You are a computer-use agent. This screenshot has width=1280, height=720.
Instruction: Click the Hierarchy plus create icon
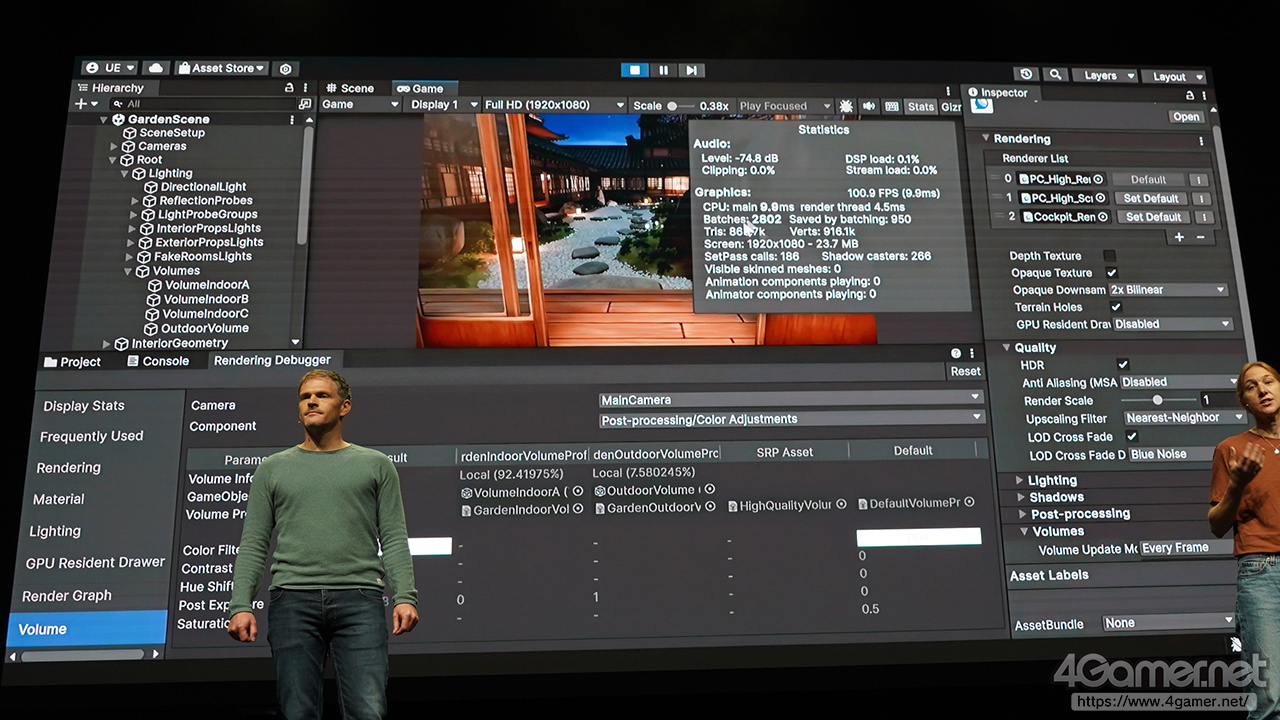[x=81, y=104]
